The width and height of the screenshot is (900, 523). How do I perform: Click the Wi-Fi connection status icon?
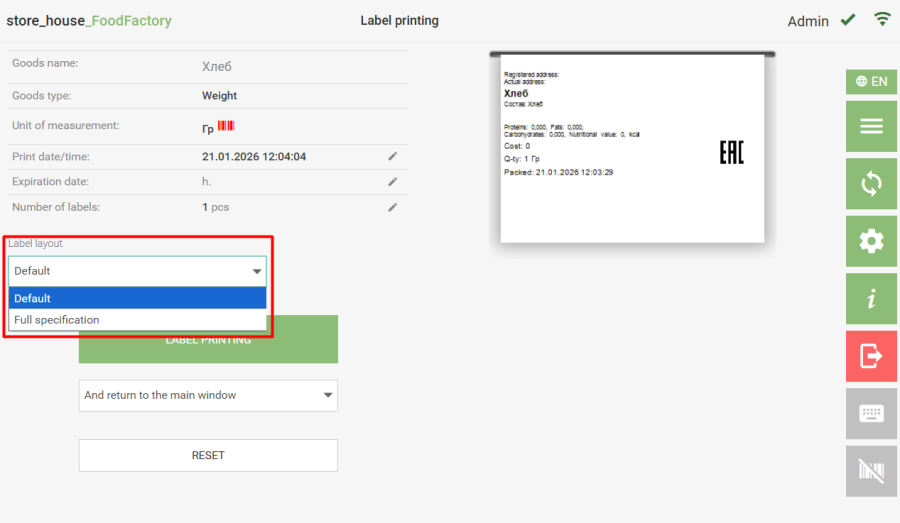(x=881, y=19)
